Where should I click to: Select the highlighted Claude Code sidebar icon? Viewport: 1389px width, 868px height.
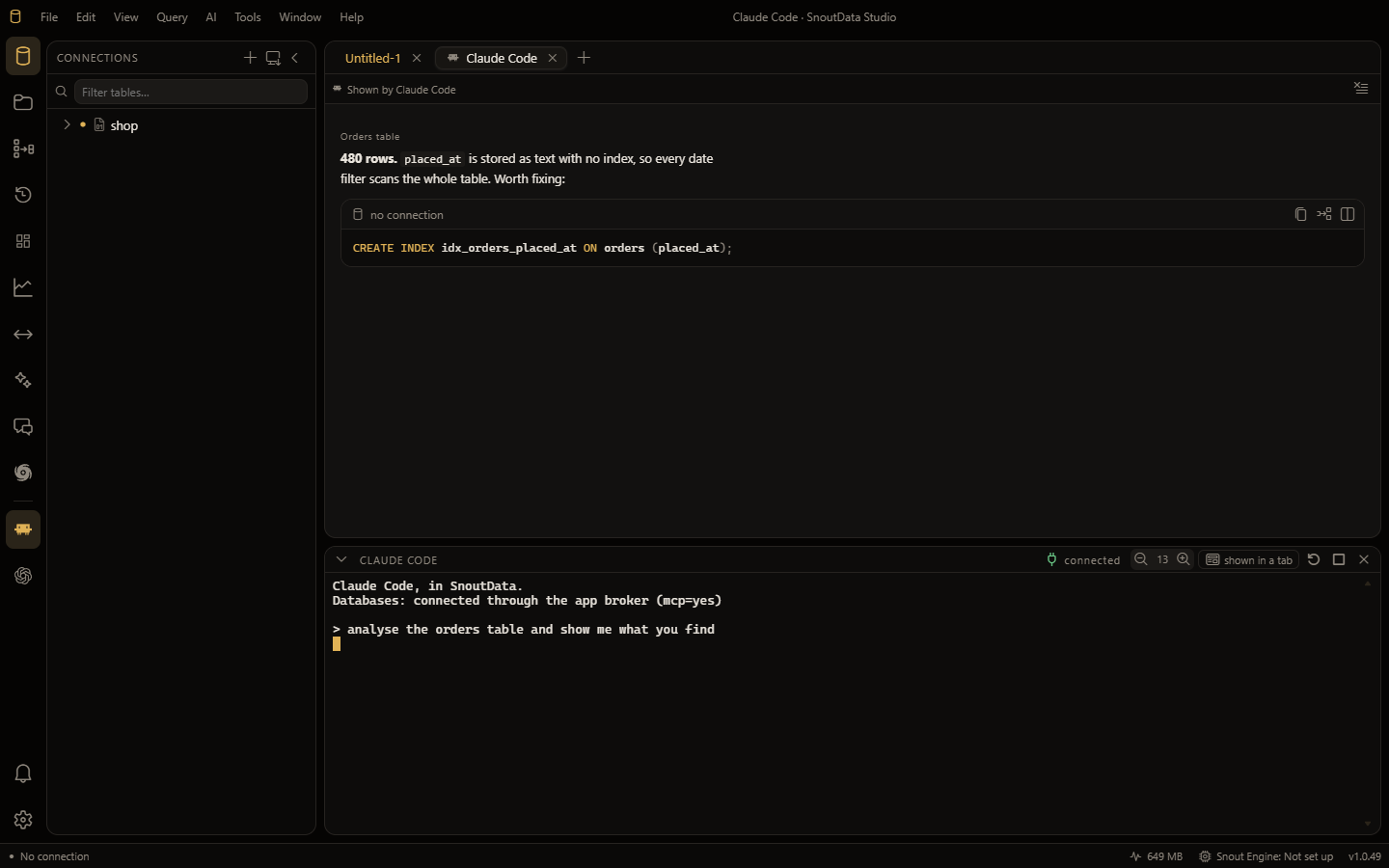pyautogui.click(x=23, y=529)
